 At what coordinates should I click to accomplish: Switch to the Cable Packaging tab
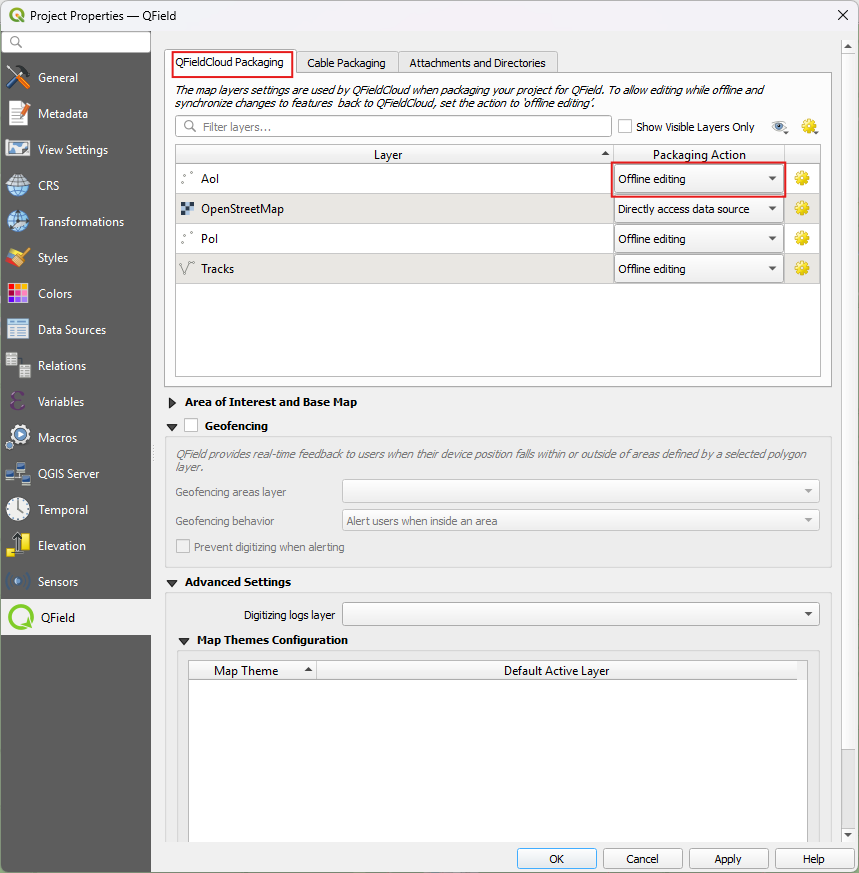pyautogui.click(x=346, y=63)
